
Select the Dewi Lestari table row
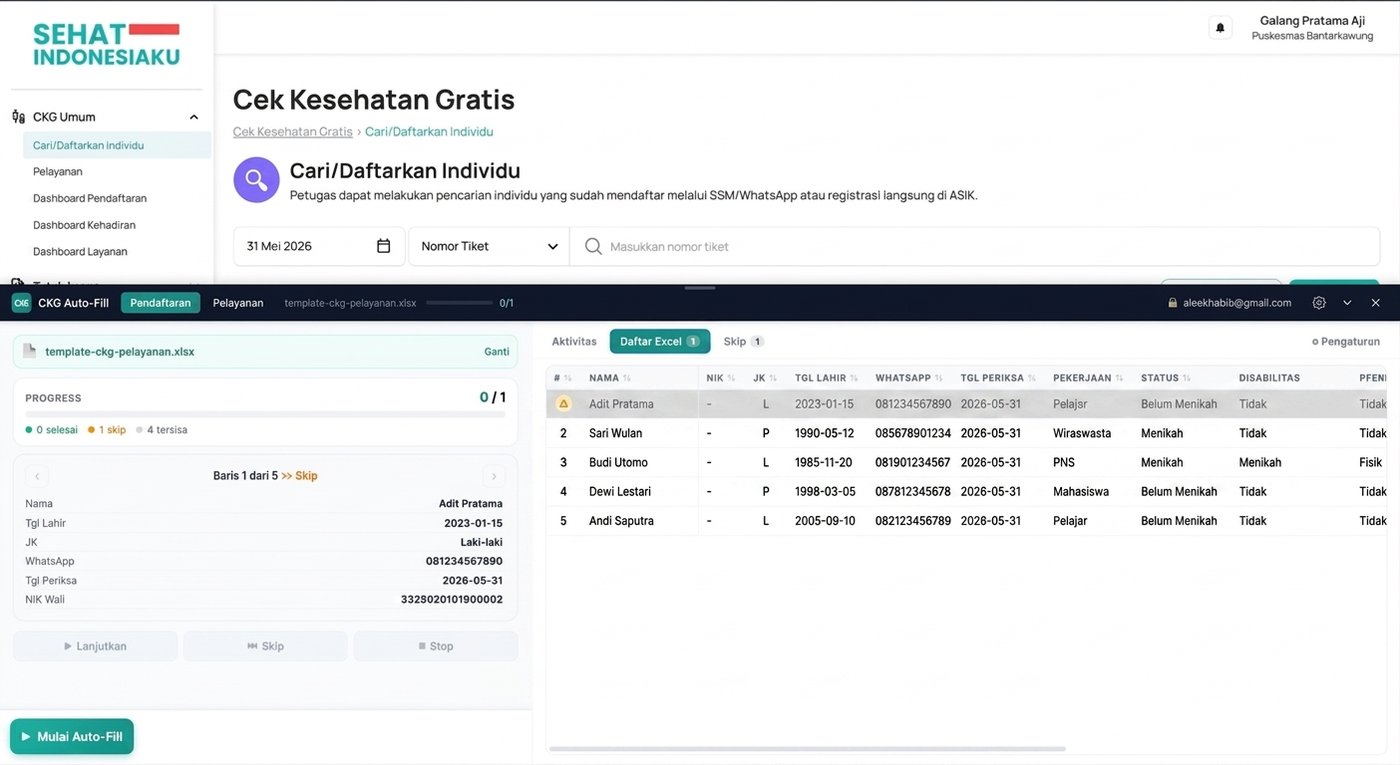966,491
